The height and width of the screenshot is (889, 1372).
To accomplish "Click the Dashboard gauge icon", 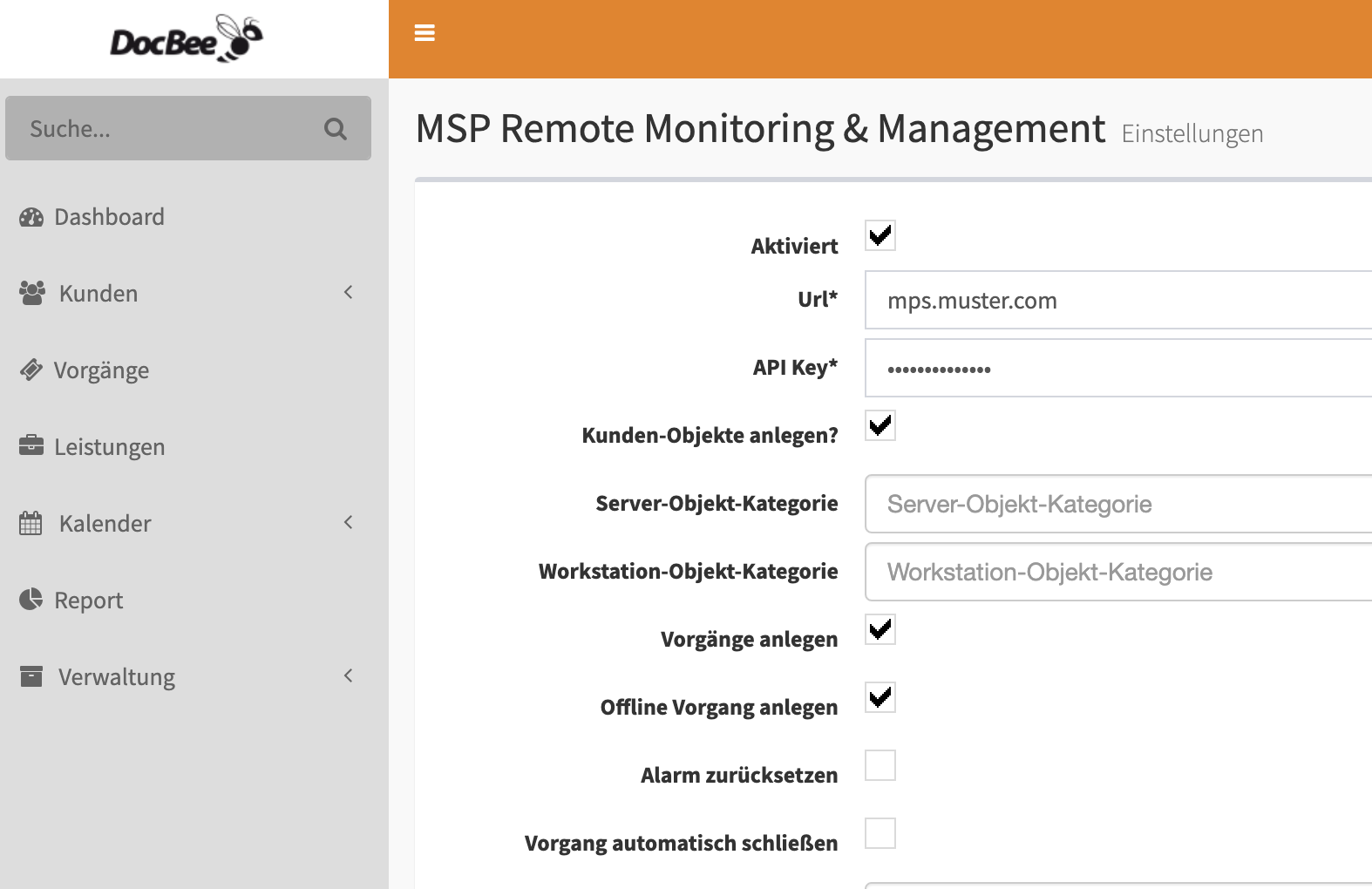I will [x=31, y=217].
